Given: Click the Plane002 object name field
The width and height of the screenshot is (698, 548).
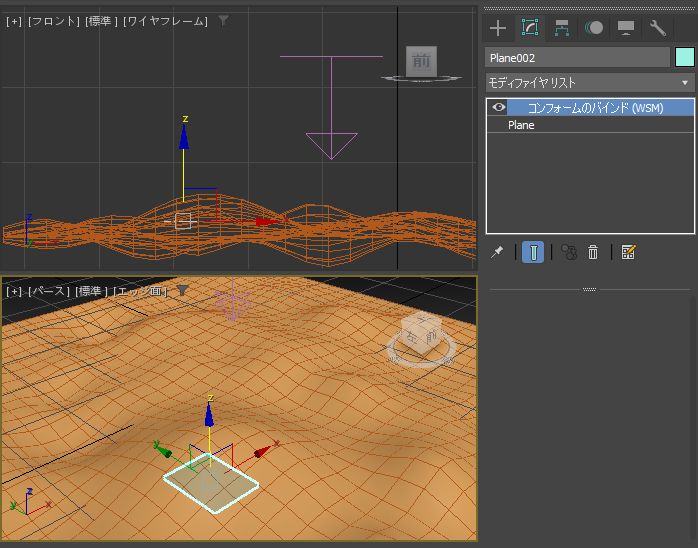Looking at the screenshot, I should click(577, 57).
